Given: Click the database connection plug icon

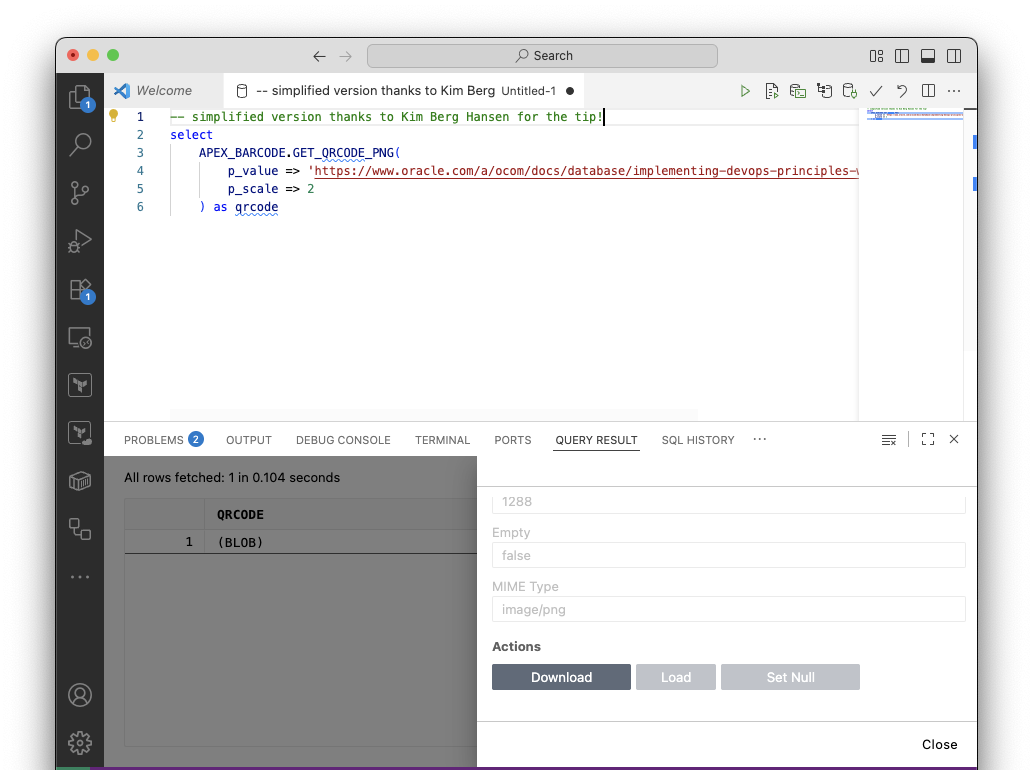Looking at the screenshot, I should coord(850,91).
